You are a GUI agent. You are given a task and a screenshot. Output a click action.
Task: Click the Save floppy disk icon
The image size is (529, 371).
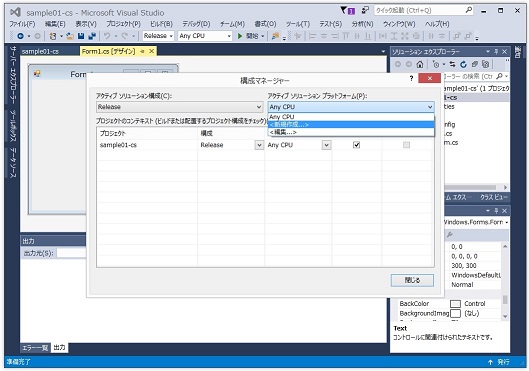point(81,36)
